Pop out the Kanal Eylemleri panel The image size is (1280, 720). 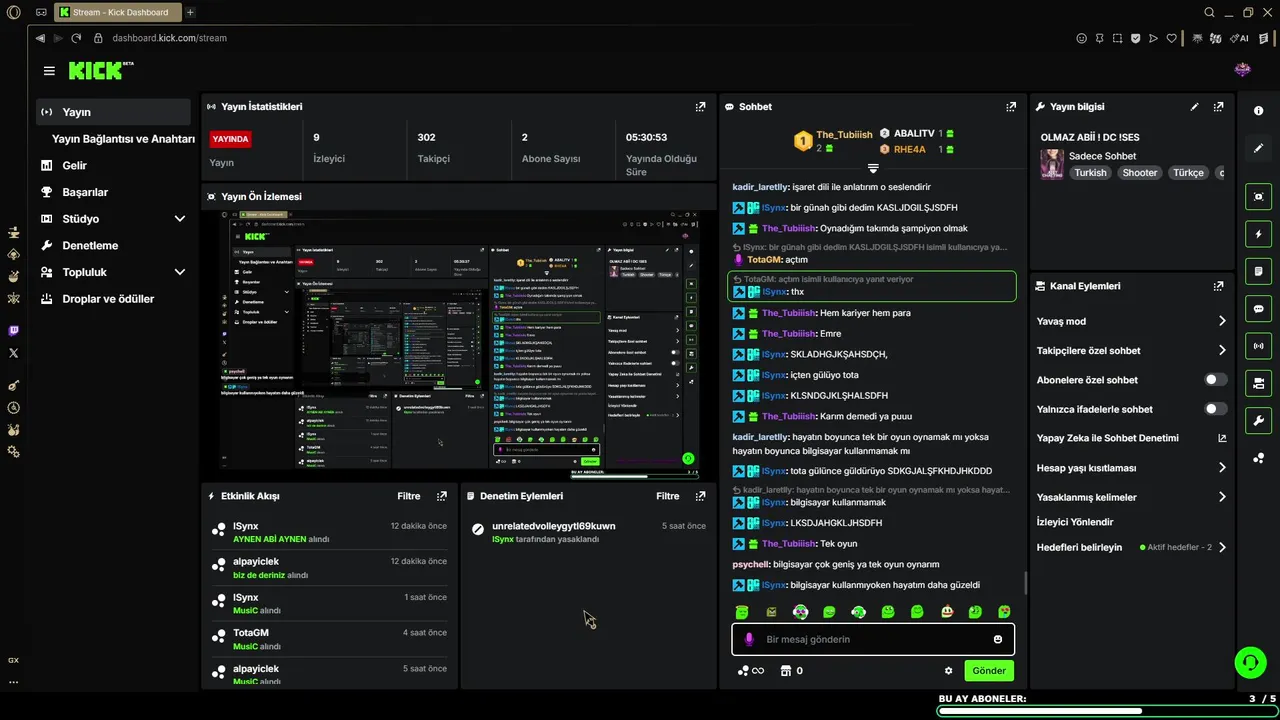(x=1218, y=286)
